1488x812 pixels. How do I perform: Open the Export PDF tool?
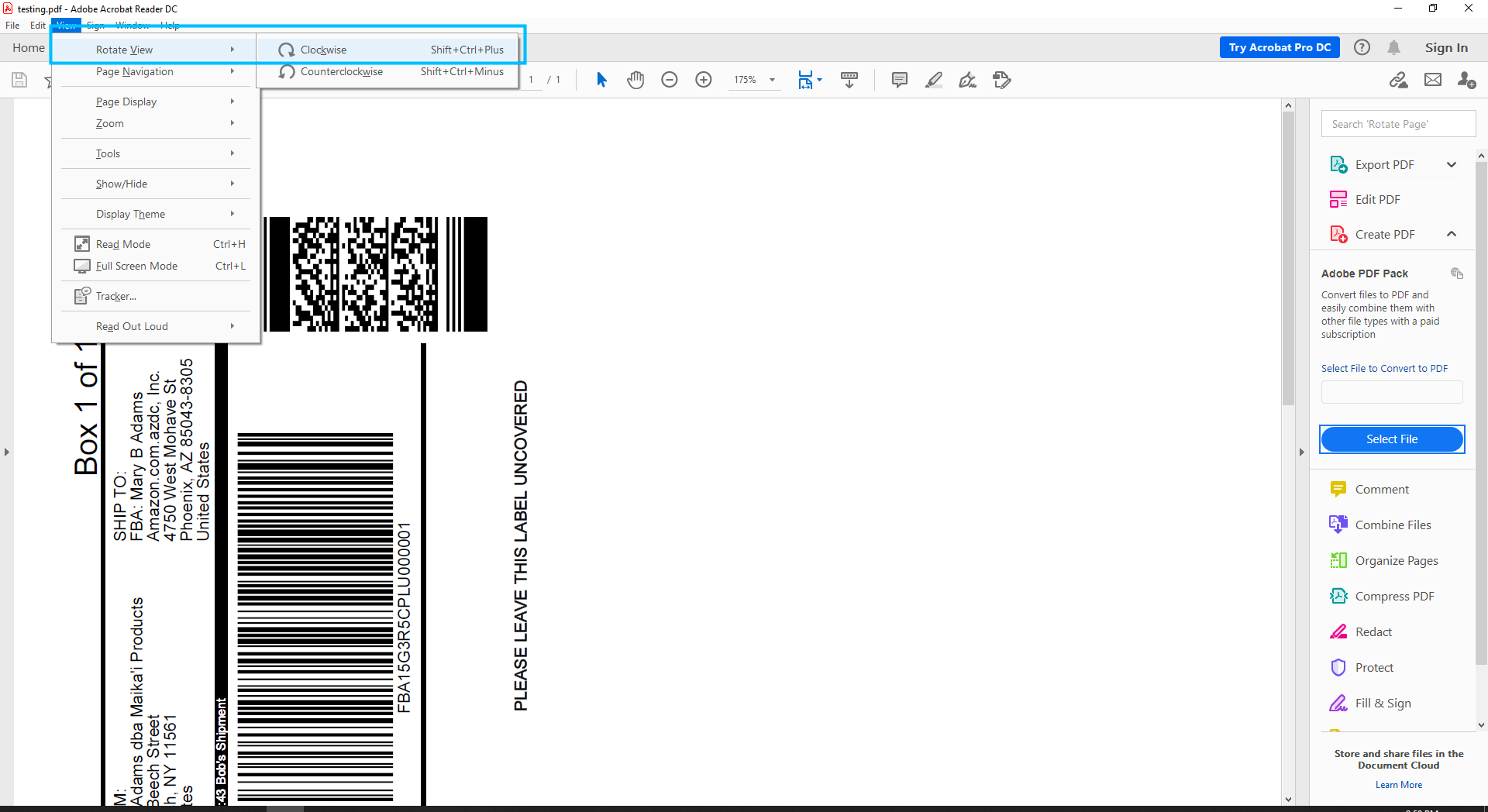coord(1384,164)
